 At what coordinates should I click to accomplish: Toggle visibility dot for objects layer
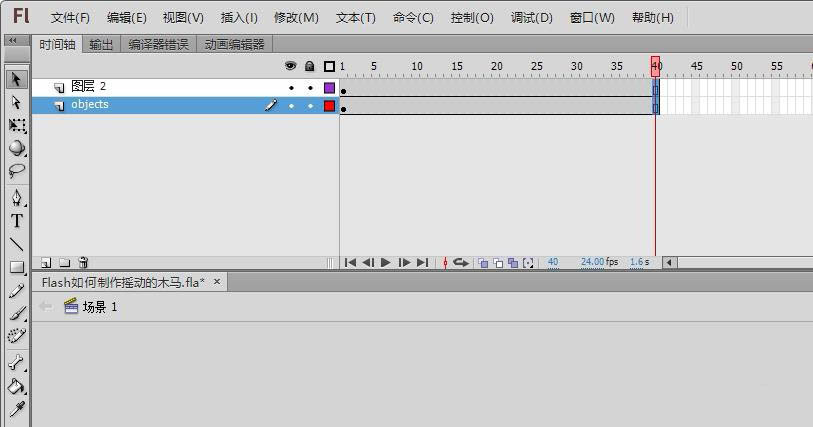(291, 106)
